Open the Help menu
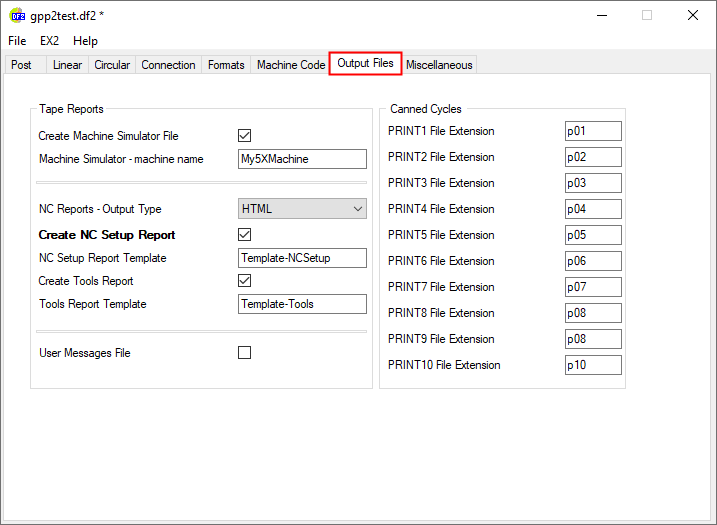Viewport: 717px width, 525px height. pos(86,41)
